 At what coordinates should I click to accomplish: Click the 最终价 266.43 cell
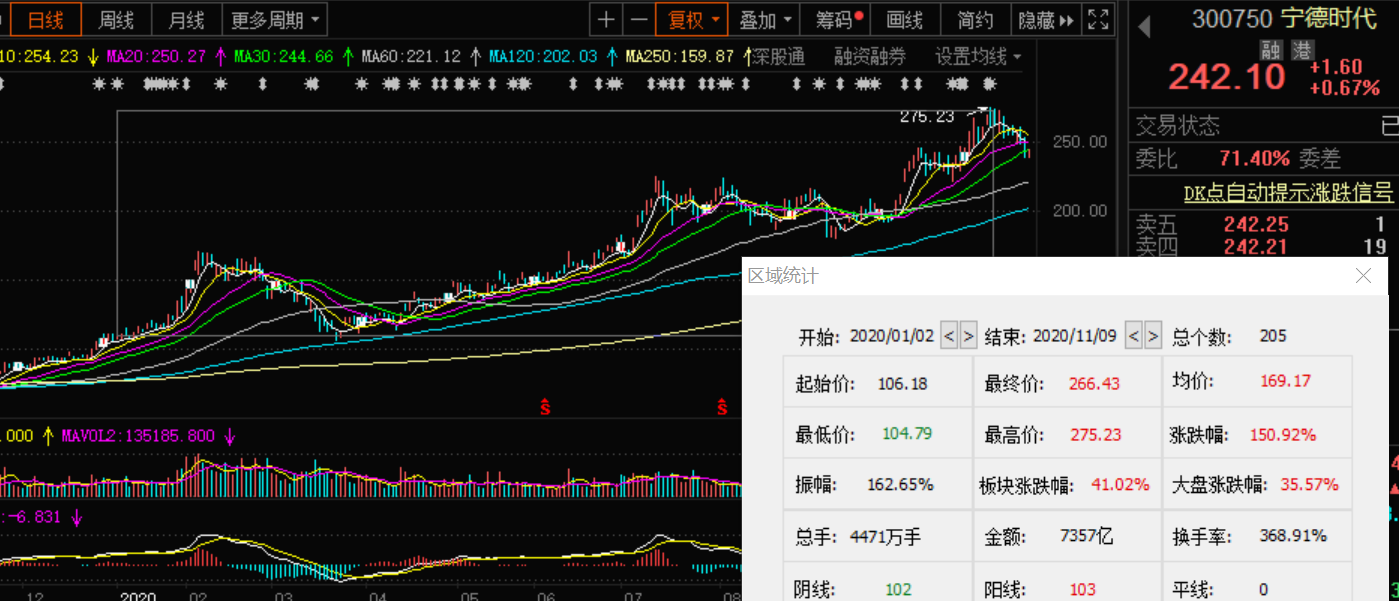(x=1067, y=382)
